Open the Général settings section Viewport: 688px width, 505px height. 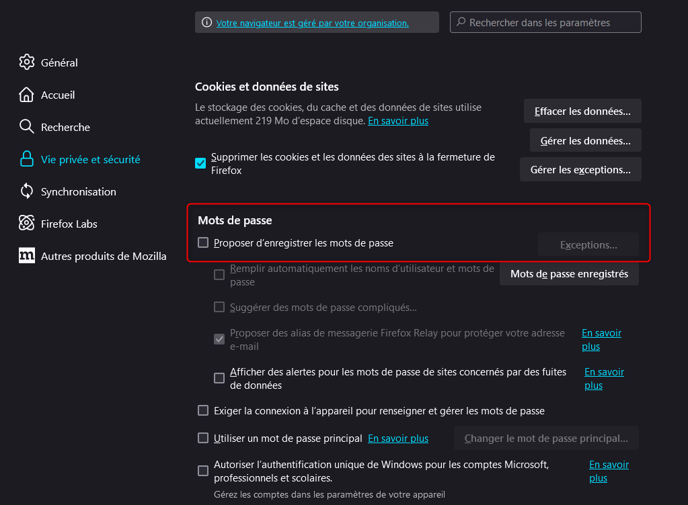[x=59, y=63]
